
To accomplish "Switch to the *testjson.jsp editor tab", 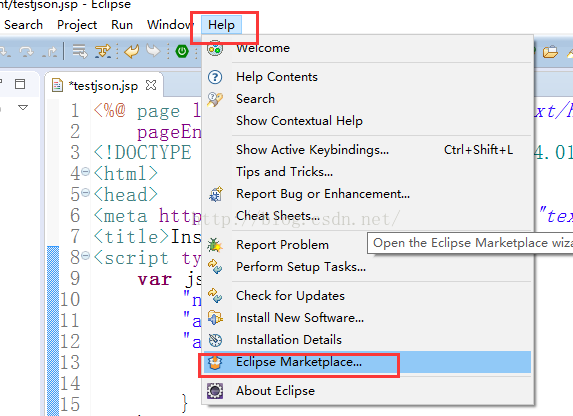I will pyautogui.click(x=103, y=86).
